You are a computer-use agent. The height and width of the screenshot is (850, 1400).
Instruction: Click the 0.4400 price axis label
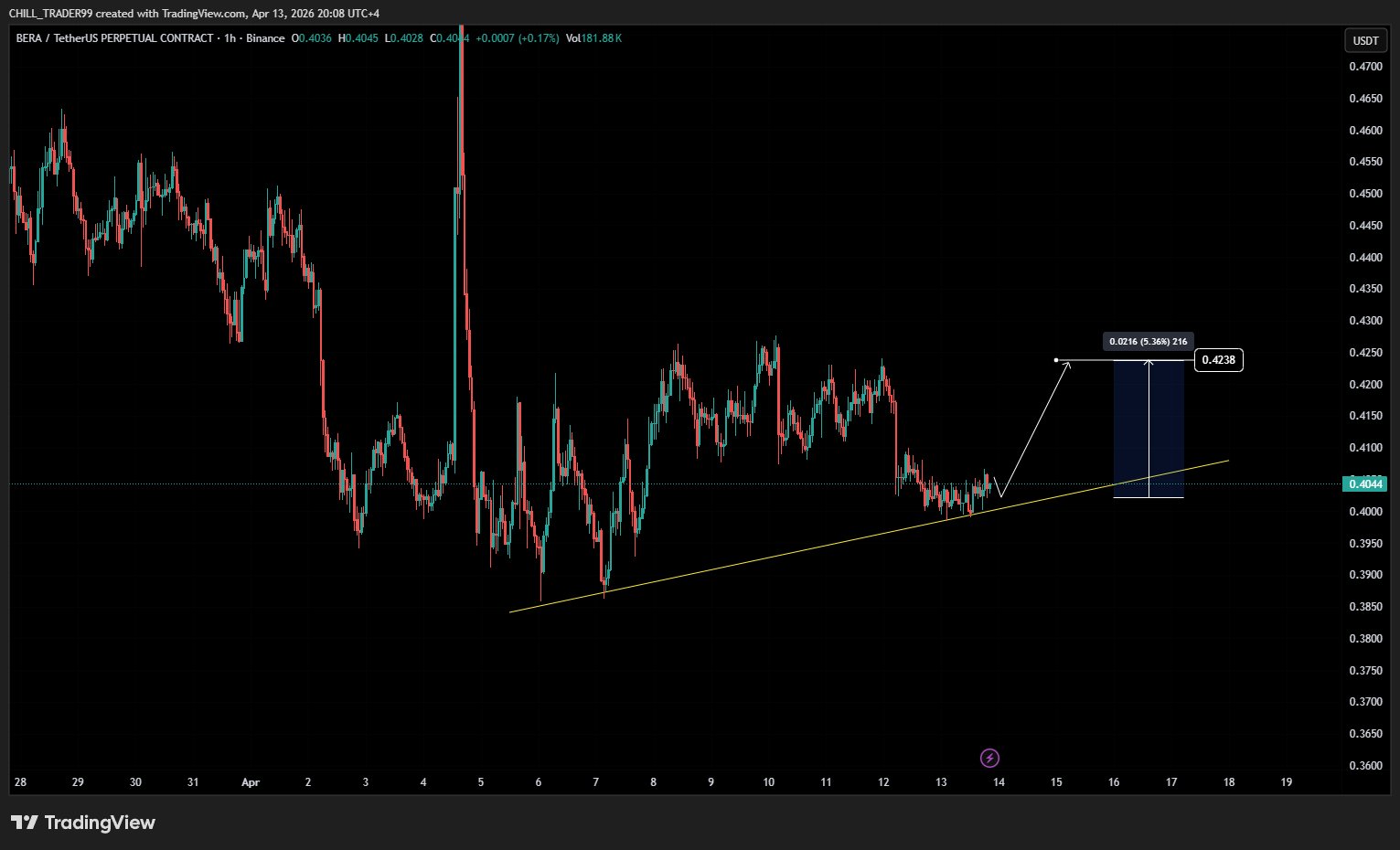coord(1365,258)
